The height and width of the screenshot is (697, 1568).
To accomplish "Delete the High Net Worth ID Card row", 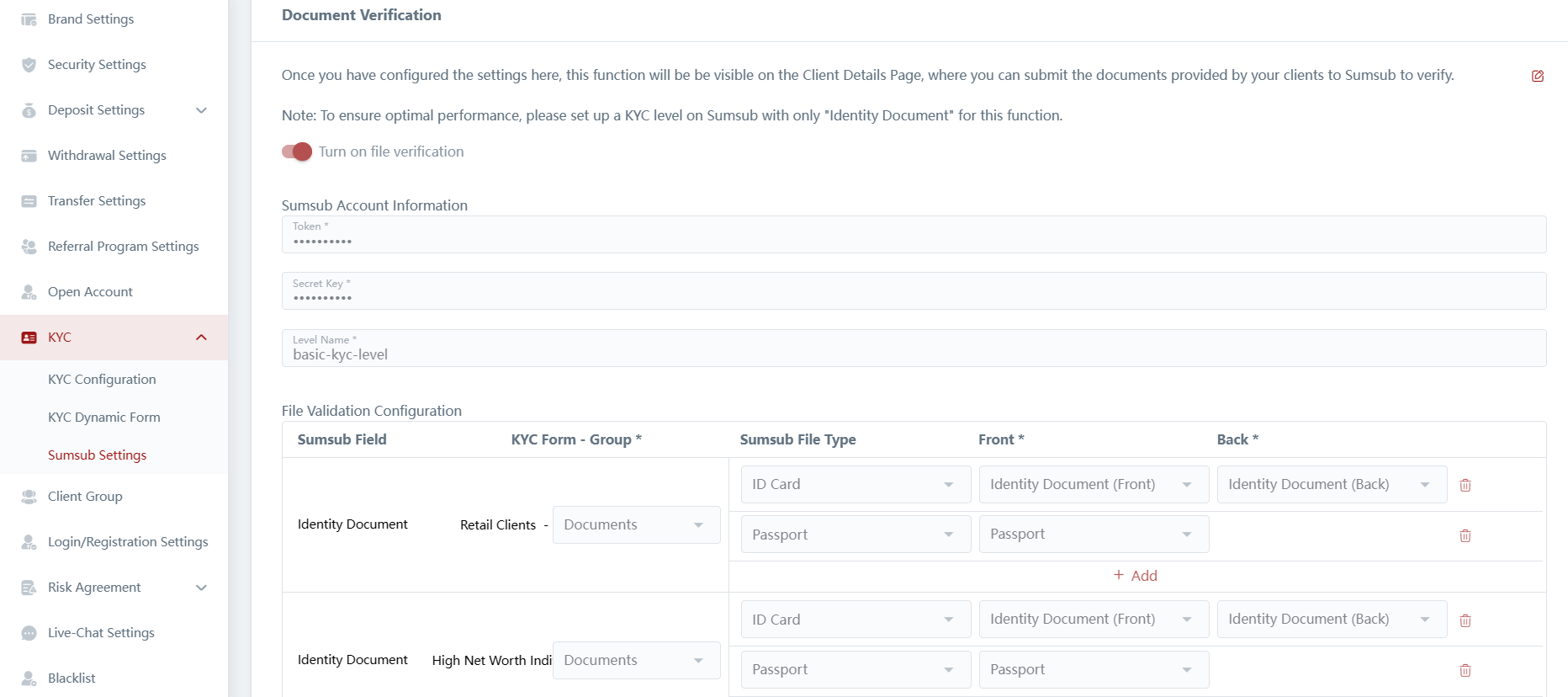I will (x=1465, y=620).
